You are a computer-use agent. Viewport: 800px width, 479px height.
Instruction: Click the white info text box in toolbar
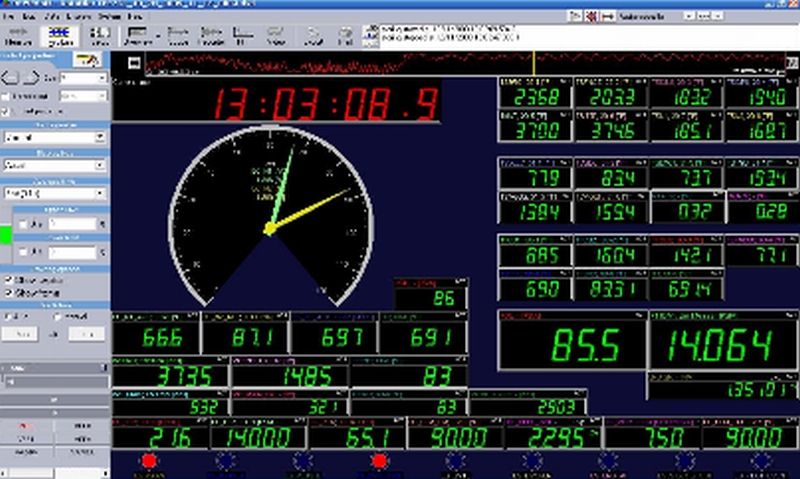click(588, 36)
